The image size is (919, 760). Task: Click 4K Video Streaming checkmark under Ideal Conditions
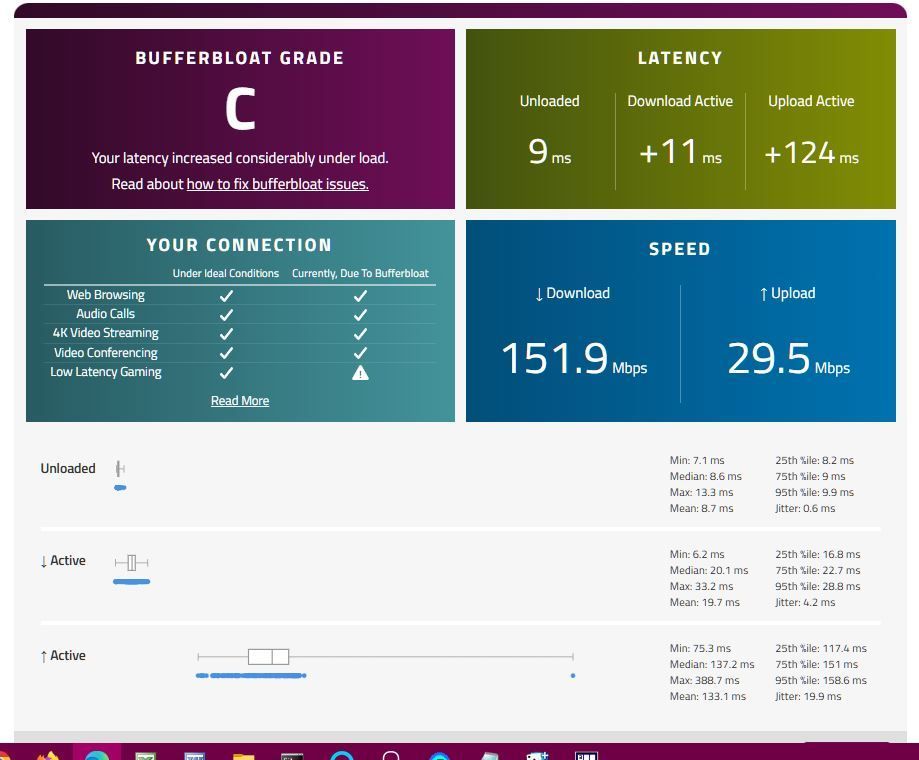point(226,334)
